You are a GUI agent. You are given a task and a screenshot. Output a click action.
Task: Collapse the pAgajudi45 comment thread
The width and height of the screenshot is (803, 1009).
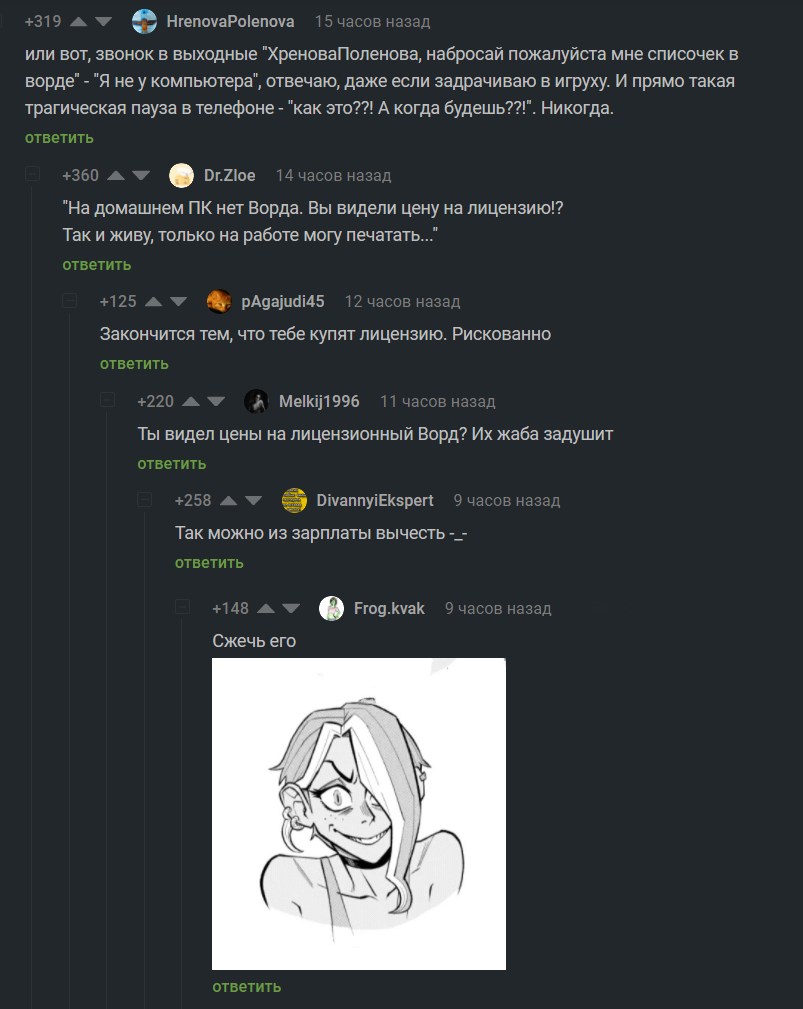click(69, 301)
